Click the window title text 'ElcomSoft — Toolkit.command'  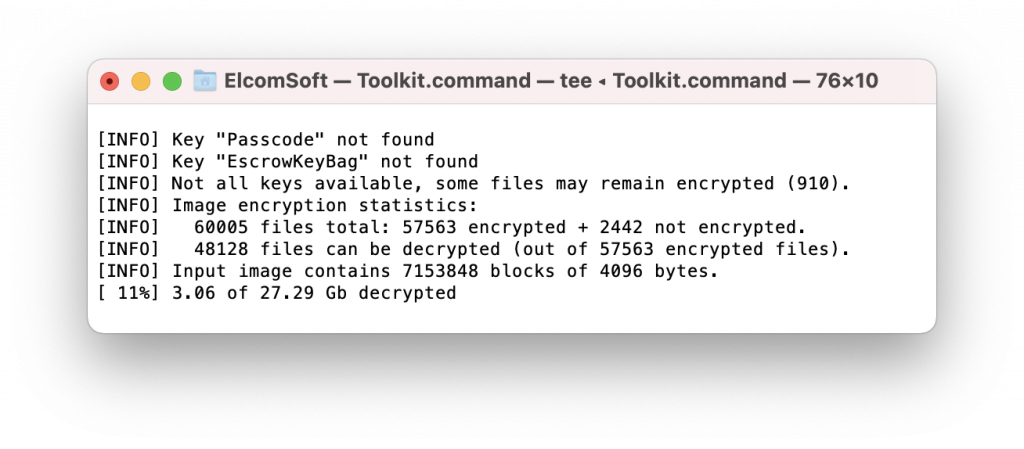(x=377, y=81)
